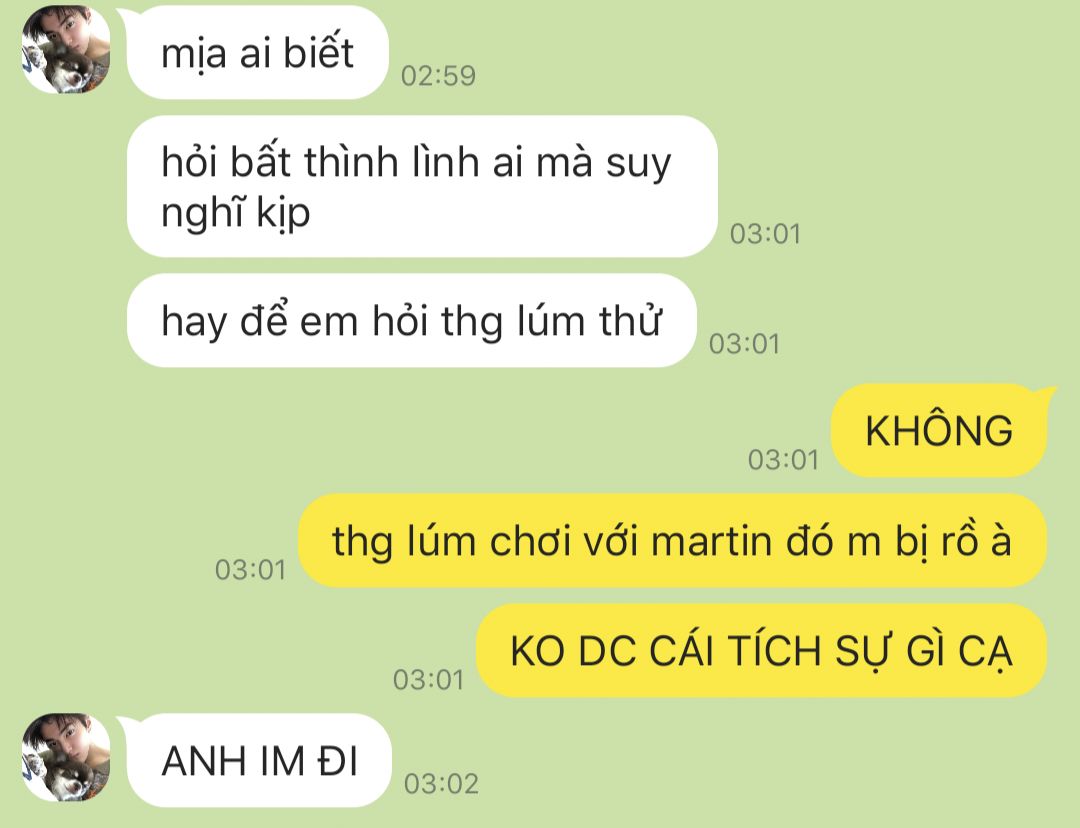Select the 'hỏi bất thình lình' message bubble

pos(422,187)
